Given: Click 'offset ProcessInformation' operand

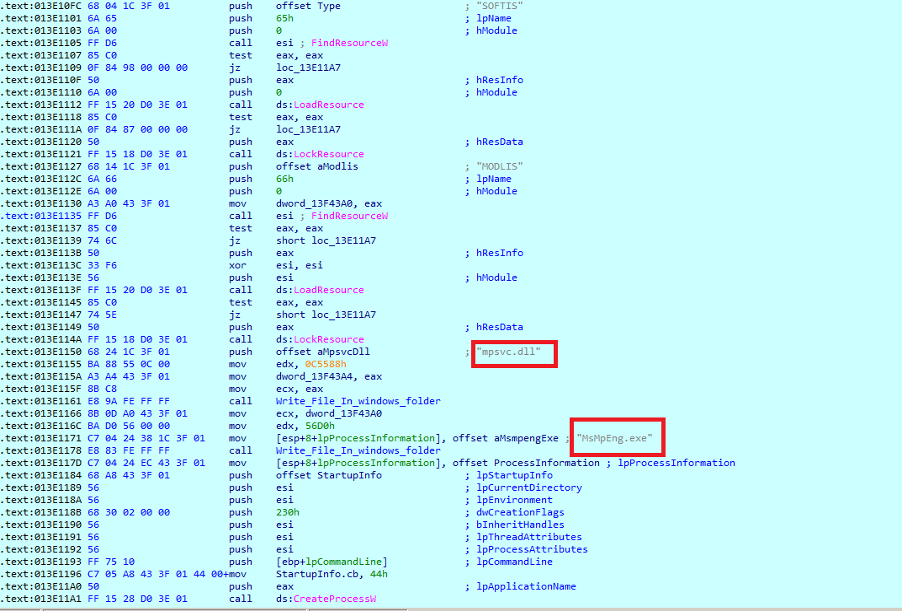Looking at the screenshot, I should tap(526, 463).
